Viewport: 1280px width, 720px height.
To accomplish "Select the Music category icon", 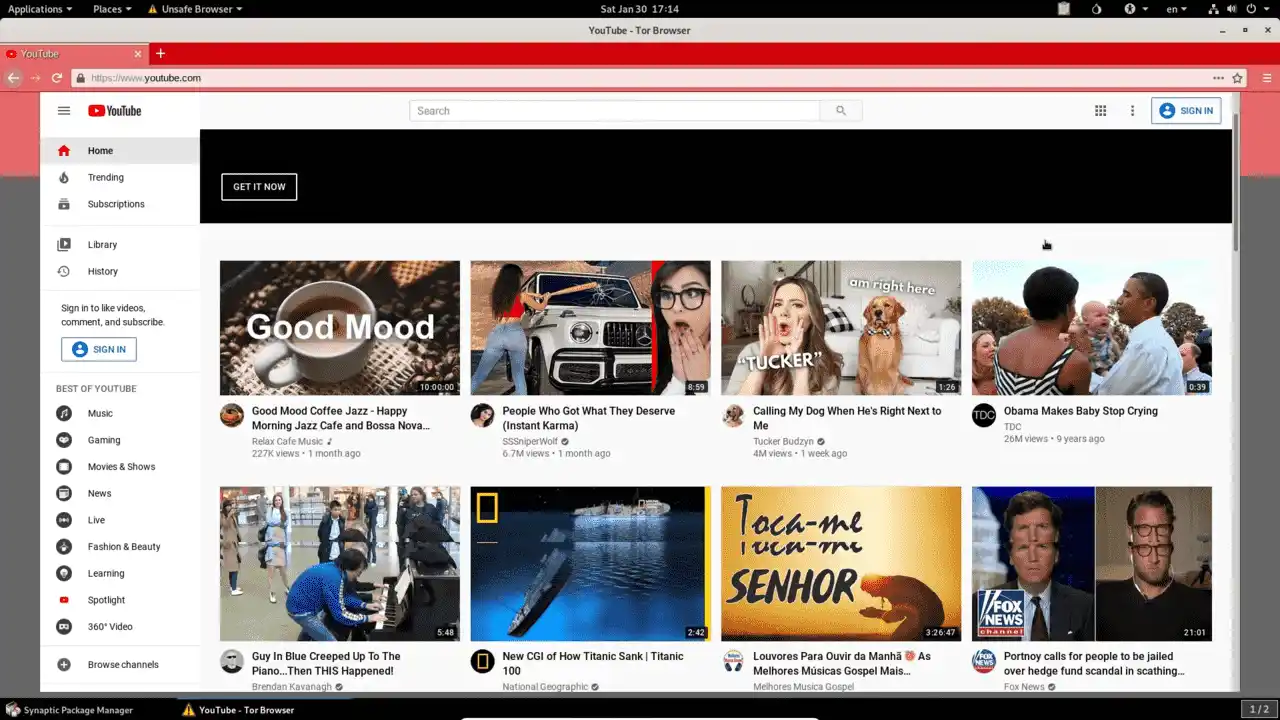I will pos(64,413).
